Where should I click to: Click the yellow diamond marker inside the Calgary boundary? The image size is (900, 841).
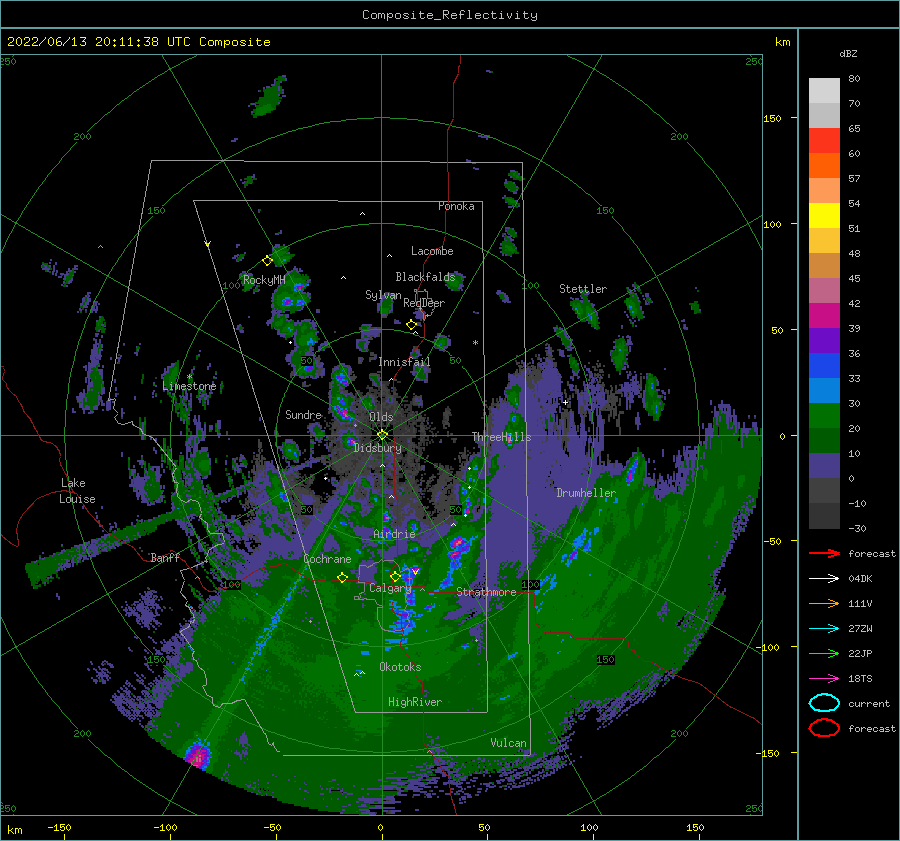coord(395,576)
